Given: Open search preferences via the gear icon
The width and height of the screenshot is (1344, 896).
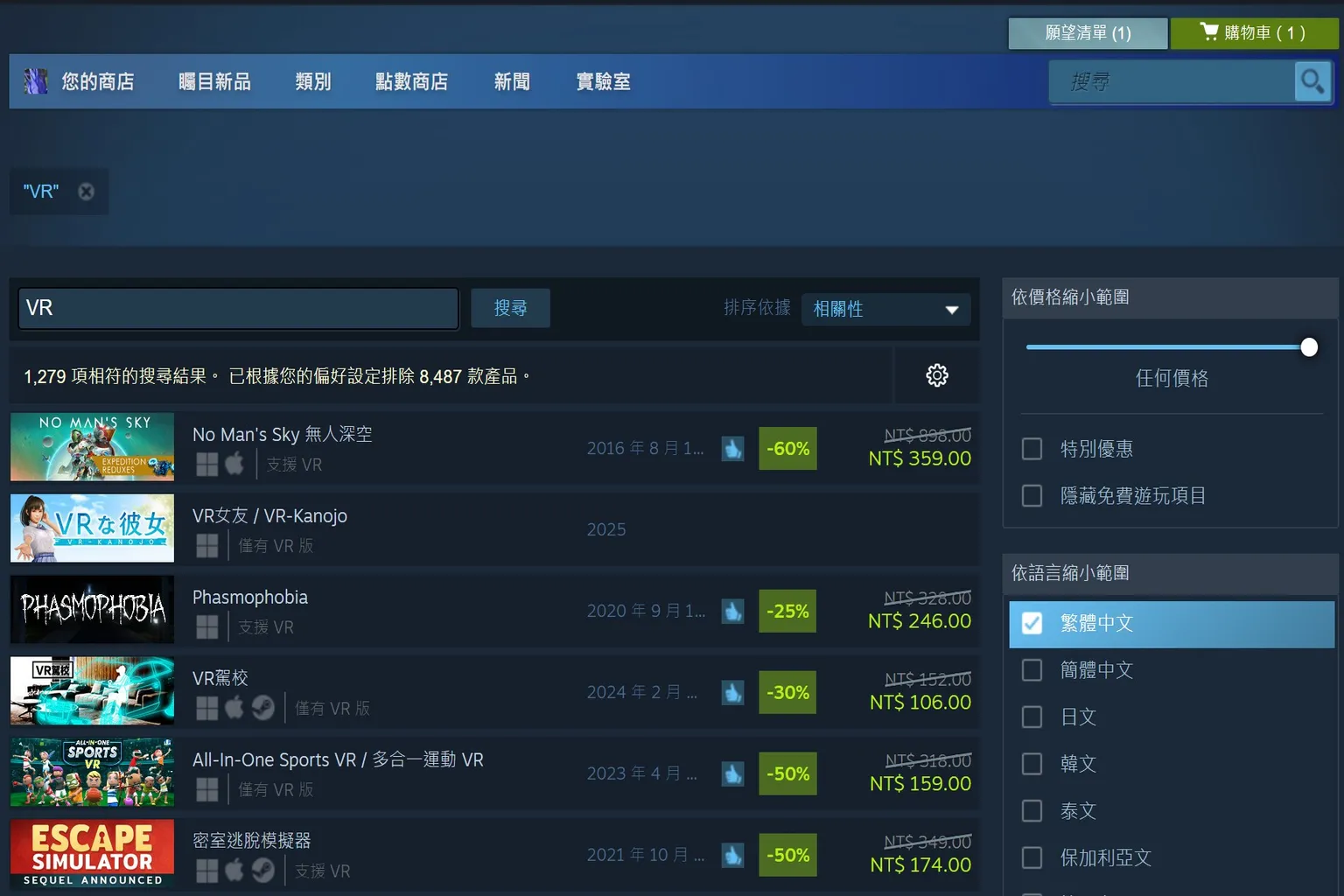Looking at the screenshot, I should coord(937,375).
